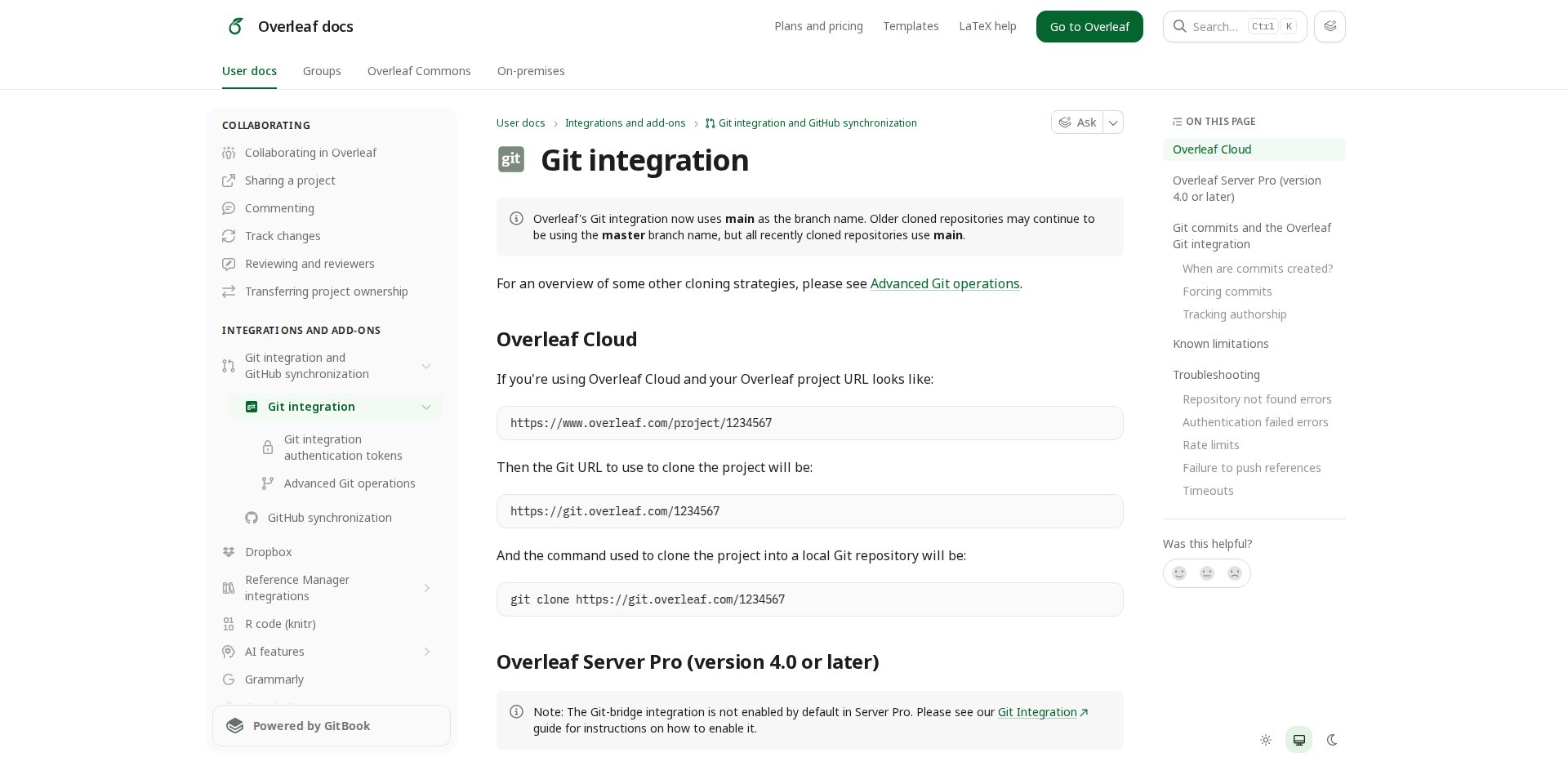Click Integrations and add-ons breadcrumb

click(625, 123)
